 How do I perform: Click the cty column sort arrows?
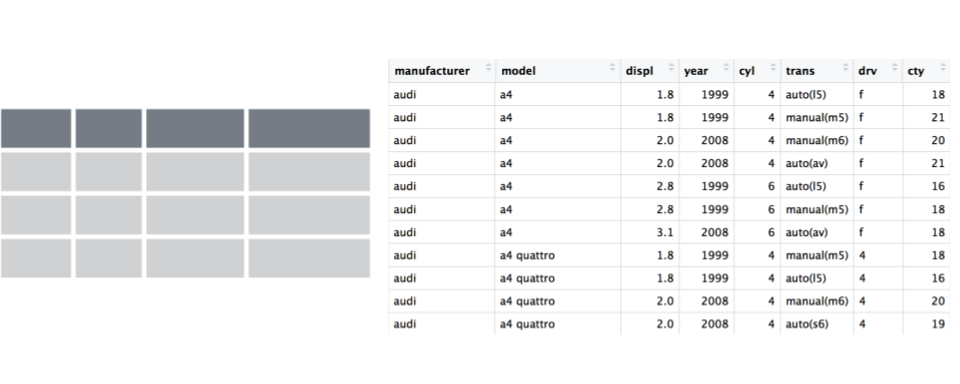coord(940,68)
